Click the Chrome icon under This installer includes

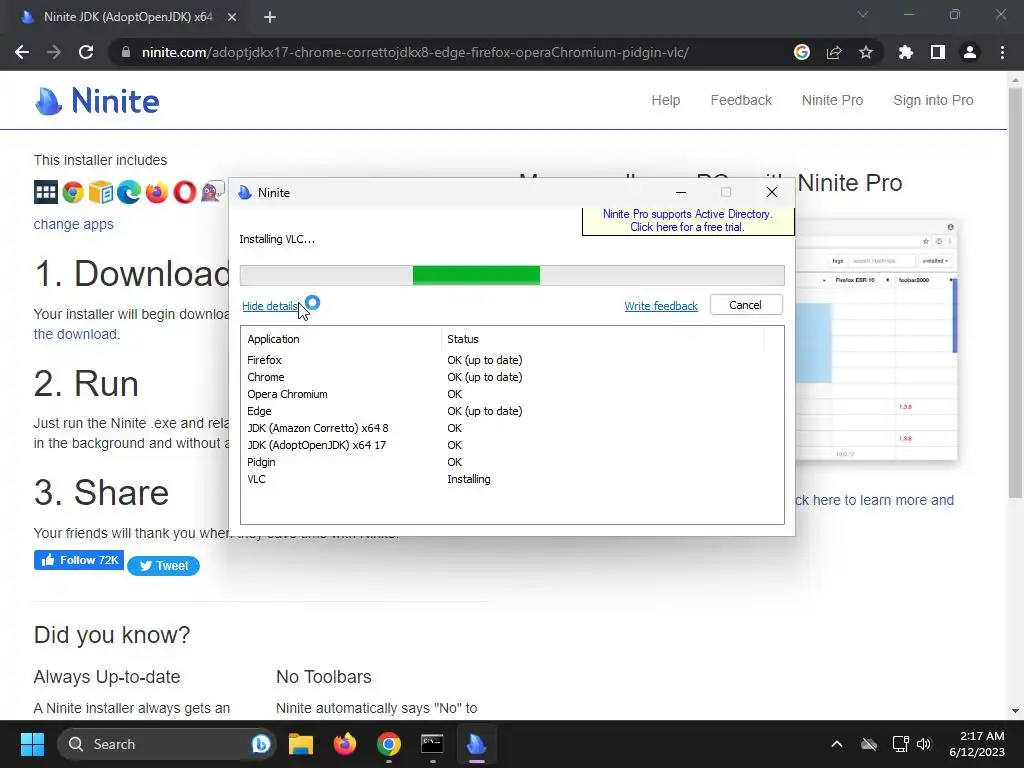(x=73, y=192)
